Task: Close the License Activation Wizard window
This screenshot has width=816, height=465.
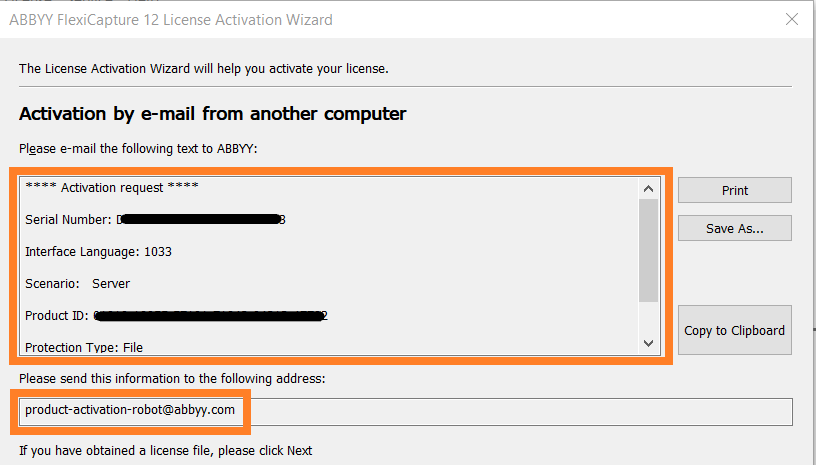Action: pyautogui.click(x=792, y=19)
